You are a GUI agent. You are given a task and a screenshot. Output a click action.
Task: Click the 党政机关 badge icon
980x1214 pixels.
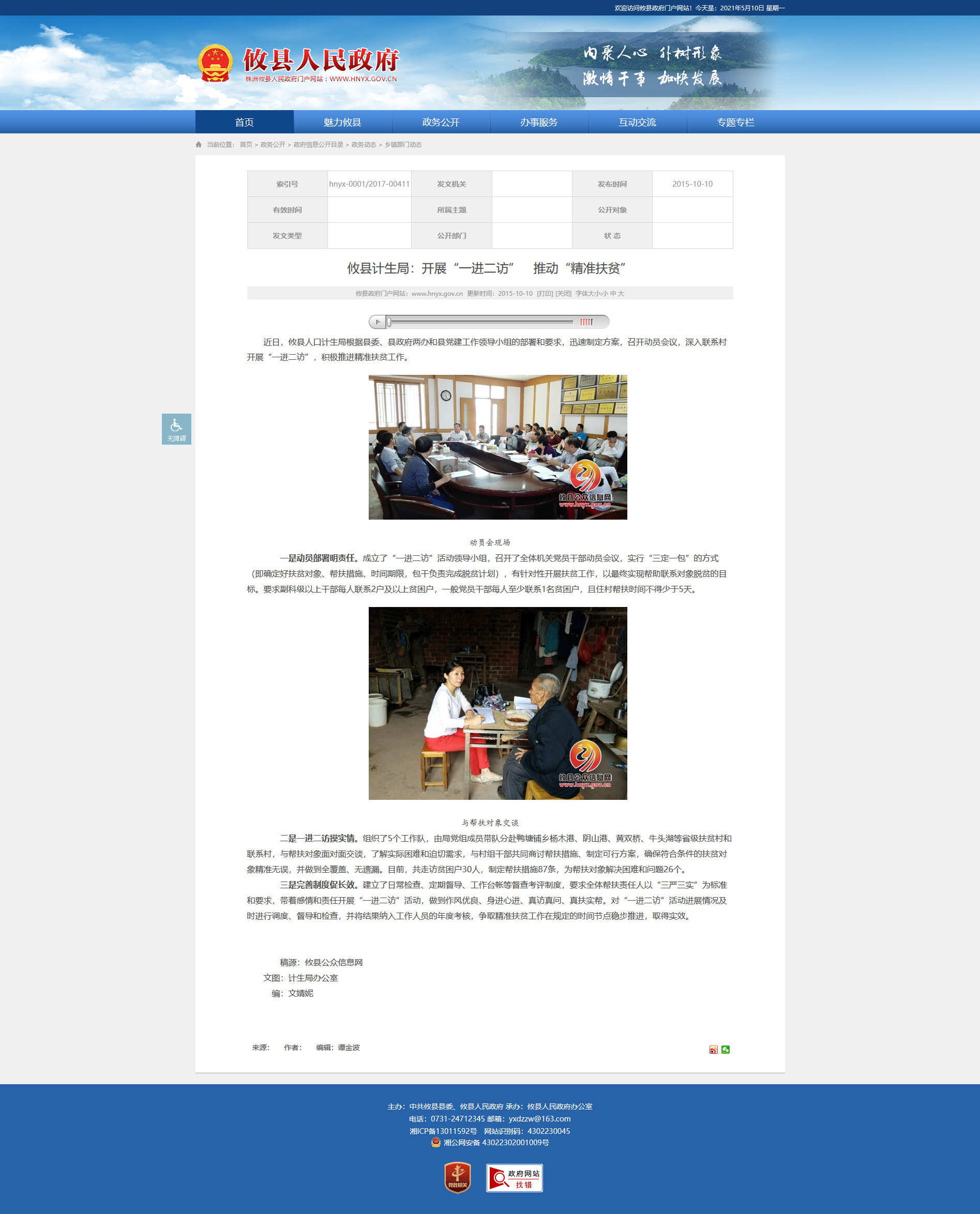(x=457, y=1177)
